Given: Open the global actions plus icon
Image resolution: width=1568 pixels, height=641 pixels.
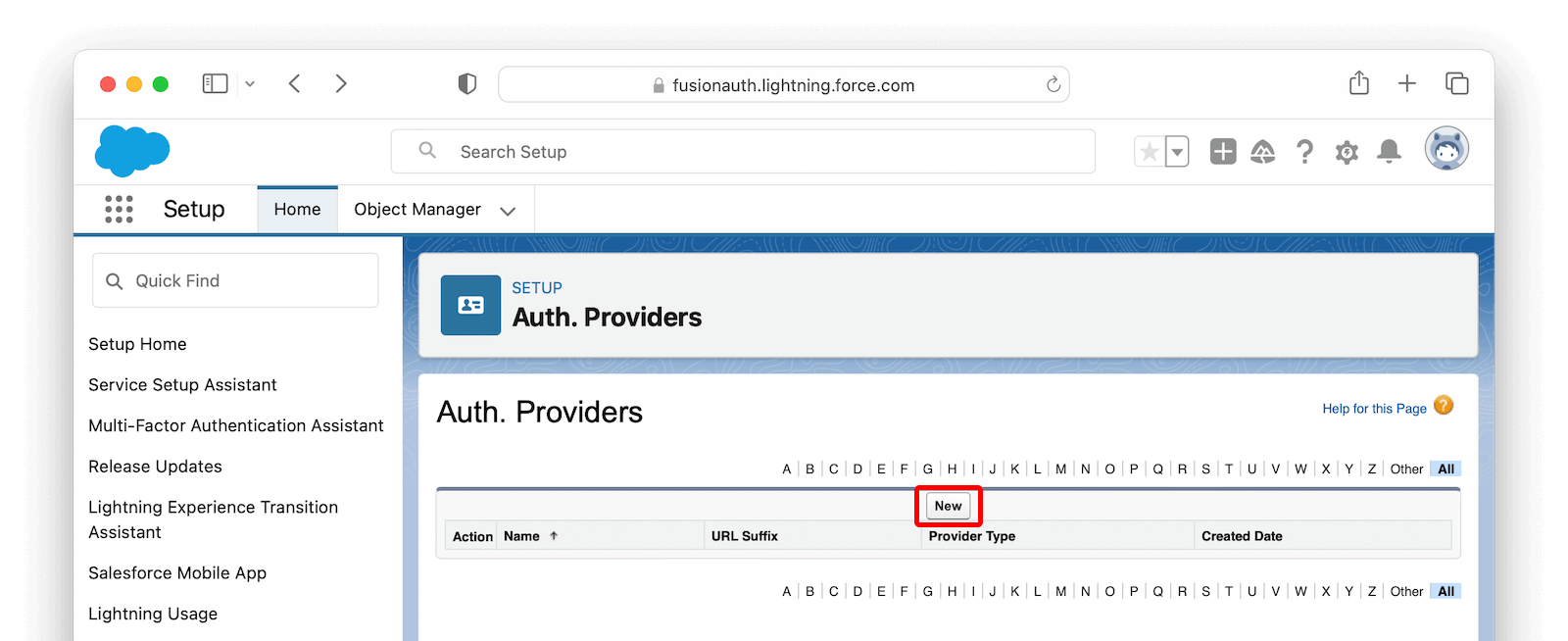Looking at the screenshot, I should point(1223,151).
